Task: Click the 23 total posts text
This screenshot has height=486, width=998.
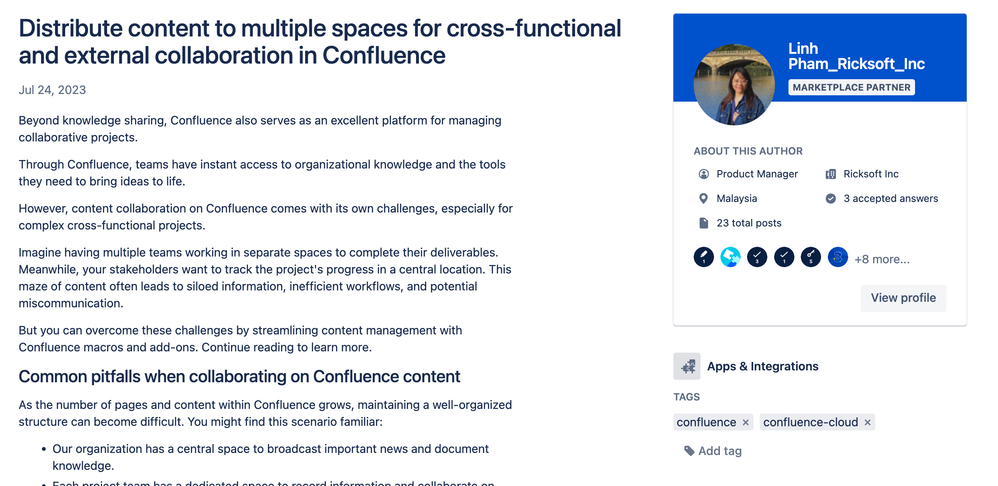Action: 748,223
